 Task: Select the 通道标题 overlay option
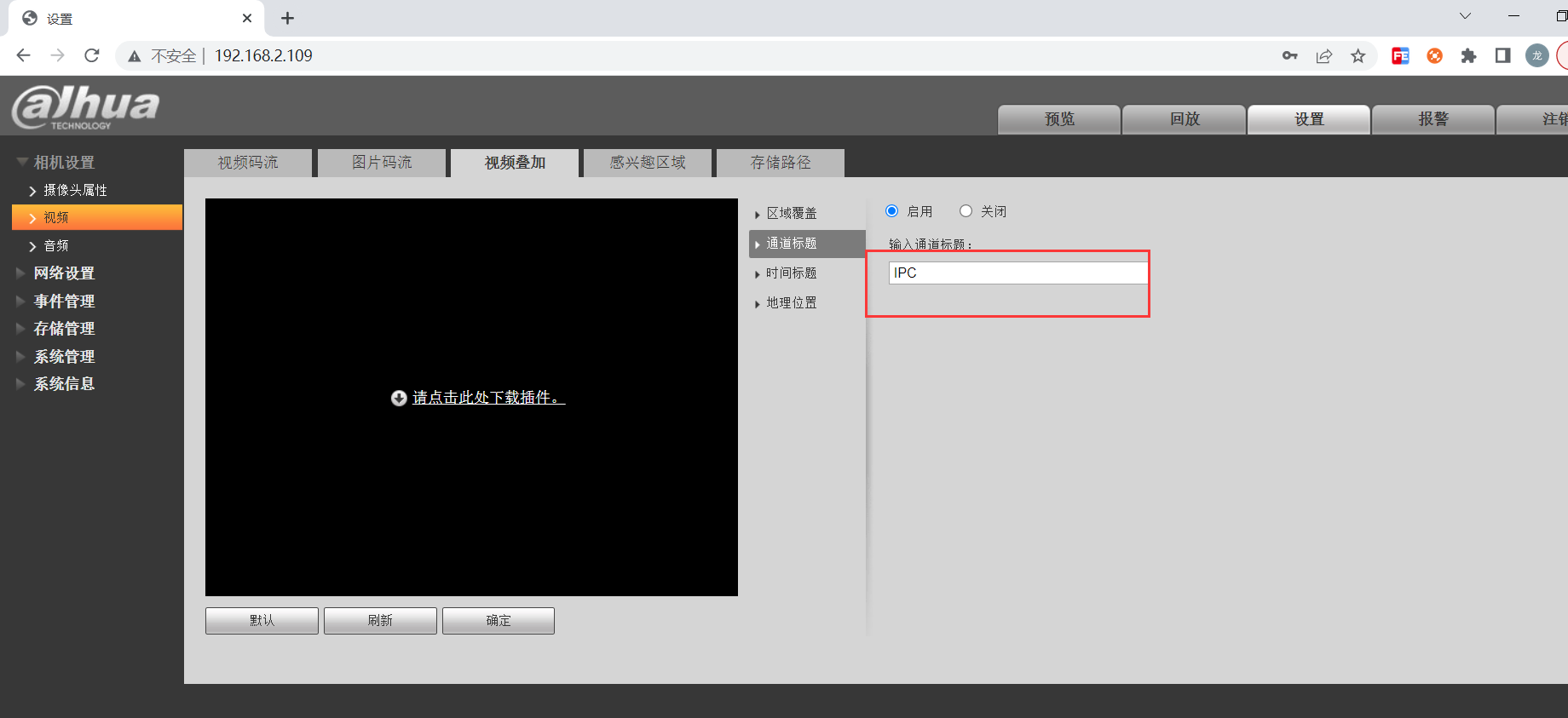[807, 244]
